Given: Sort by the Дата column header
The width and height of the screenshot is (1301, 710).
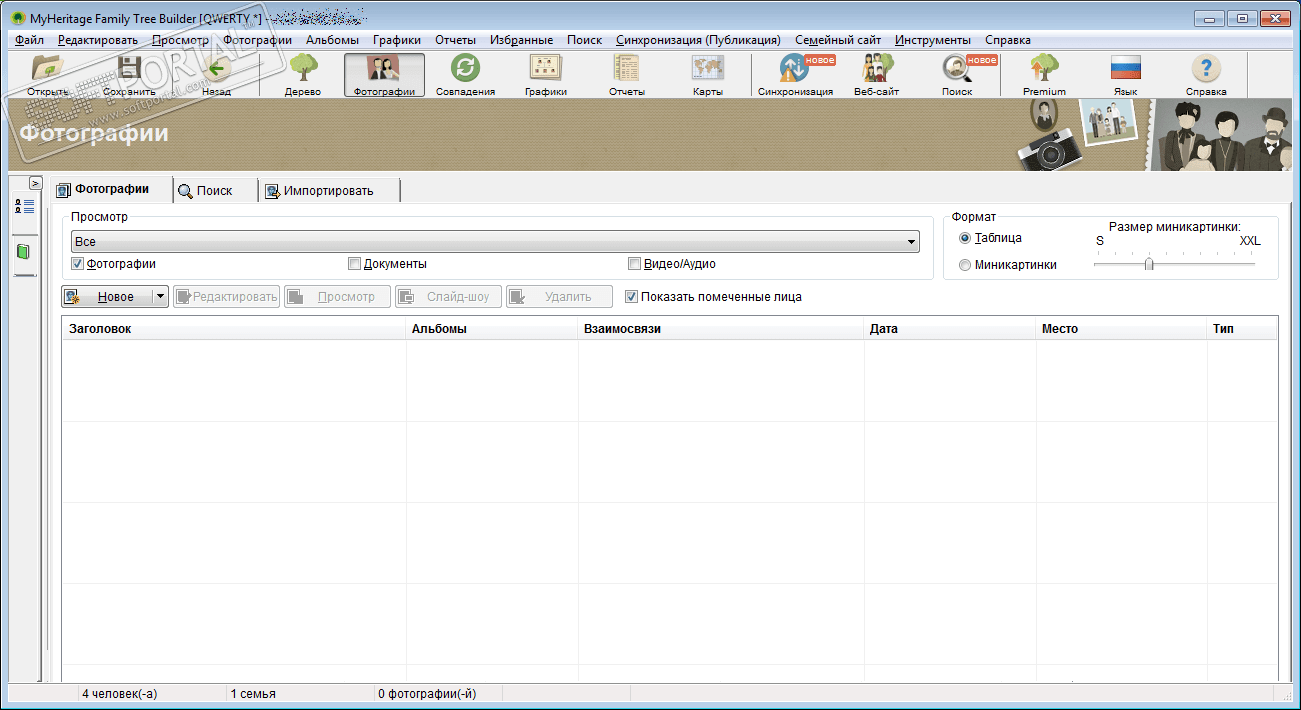Looking at the screenshot, I should pos(950,328).
